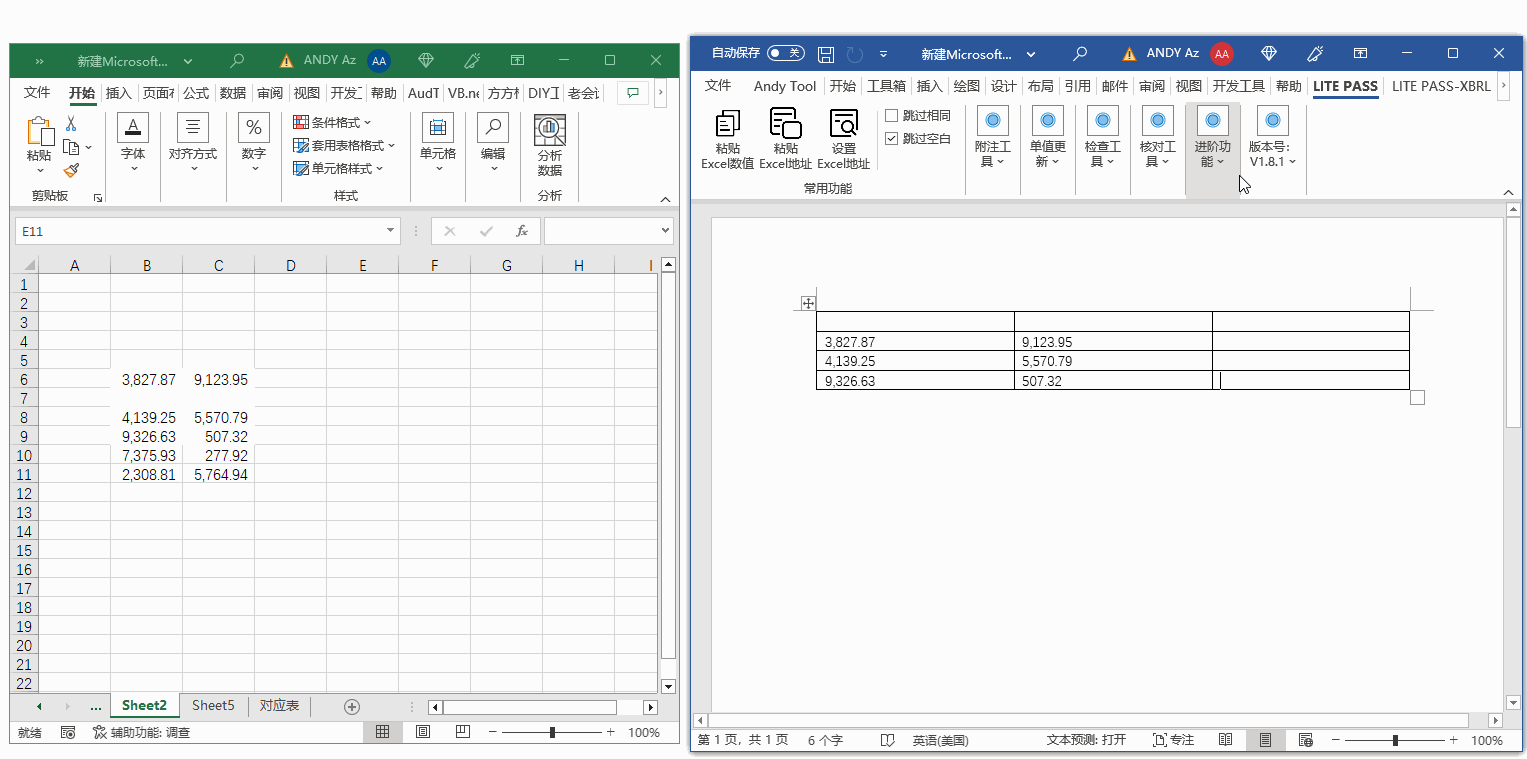Uncheck the 跳过空白 checkbox
The image size is (1527, 759).
click(892, 139)
